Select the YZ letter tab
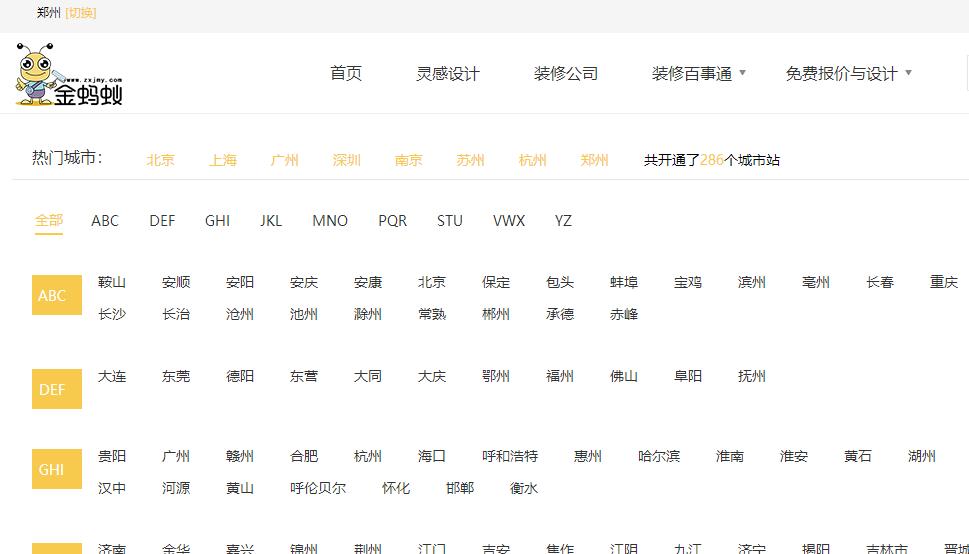This screenshot has width=969, height=554. point(563,221)
